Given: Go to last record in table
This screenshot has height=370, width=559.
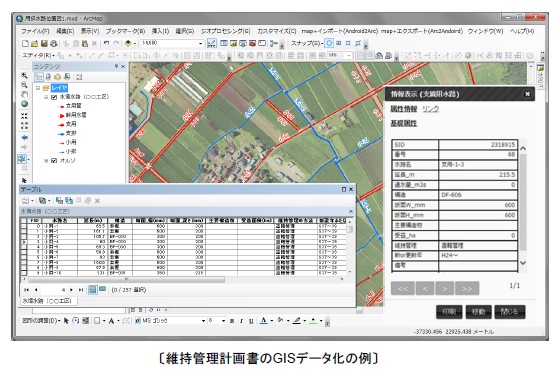Looking at the screenshot, I should click(x=81, y=290).
